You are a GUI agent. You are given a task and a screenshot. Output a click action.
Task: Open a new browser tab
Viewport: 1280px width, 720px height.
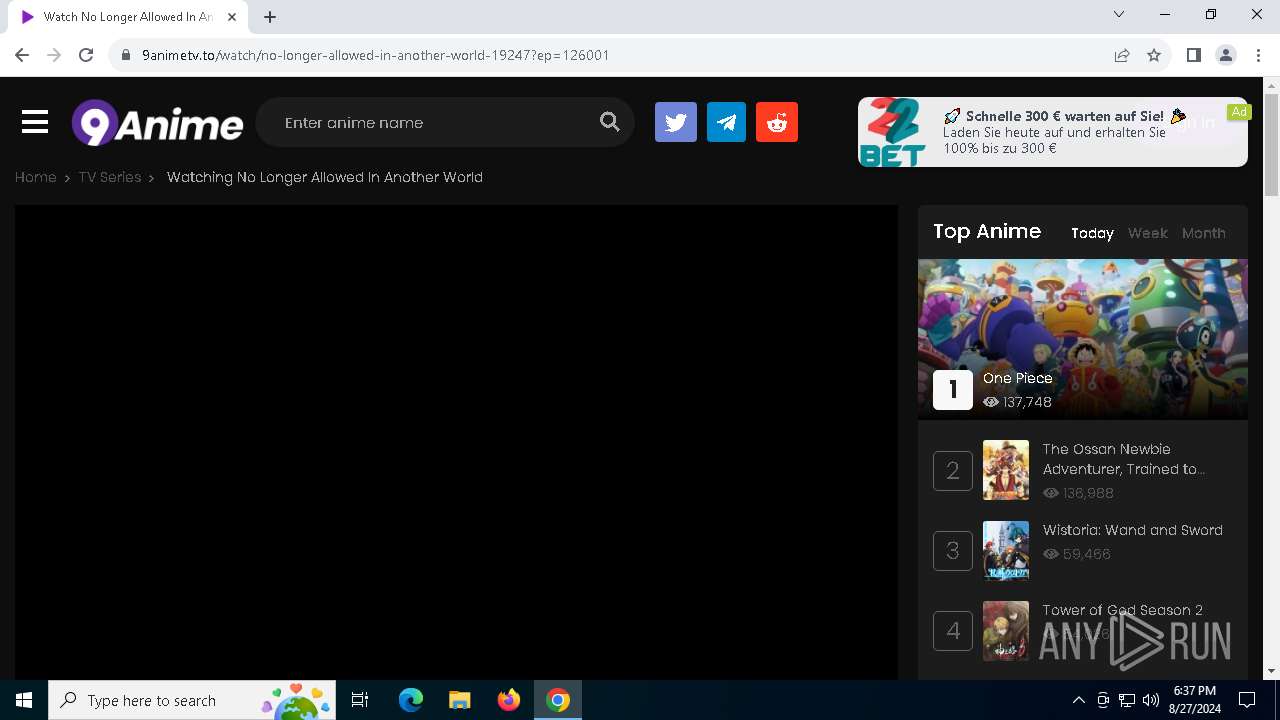(x=270, y=17)
